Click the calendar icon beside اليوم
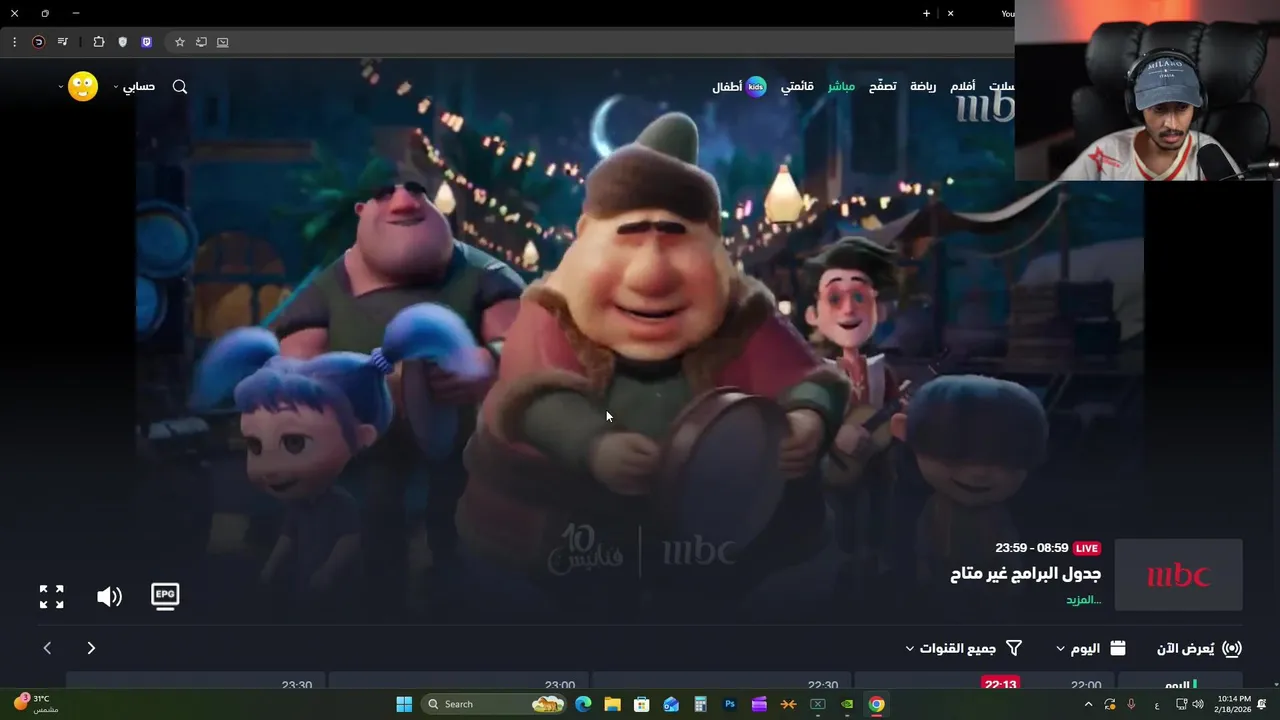The image size is (1280, 720). (1118, 648)
